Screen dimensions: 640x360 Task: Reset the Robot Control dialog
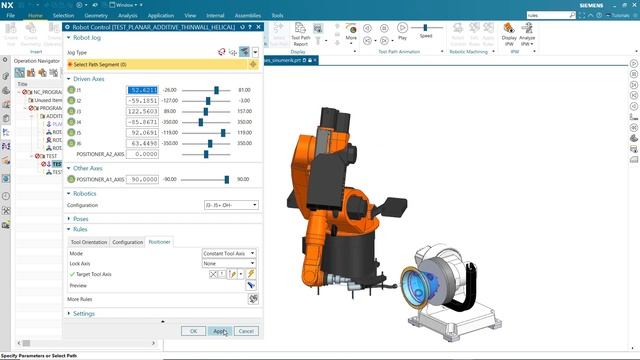pos(242,27)
